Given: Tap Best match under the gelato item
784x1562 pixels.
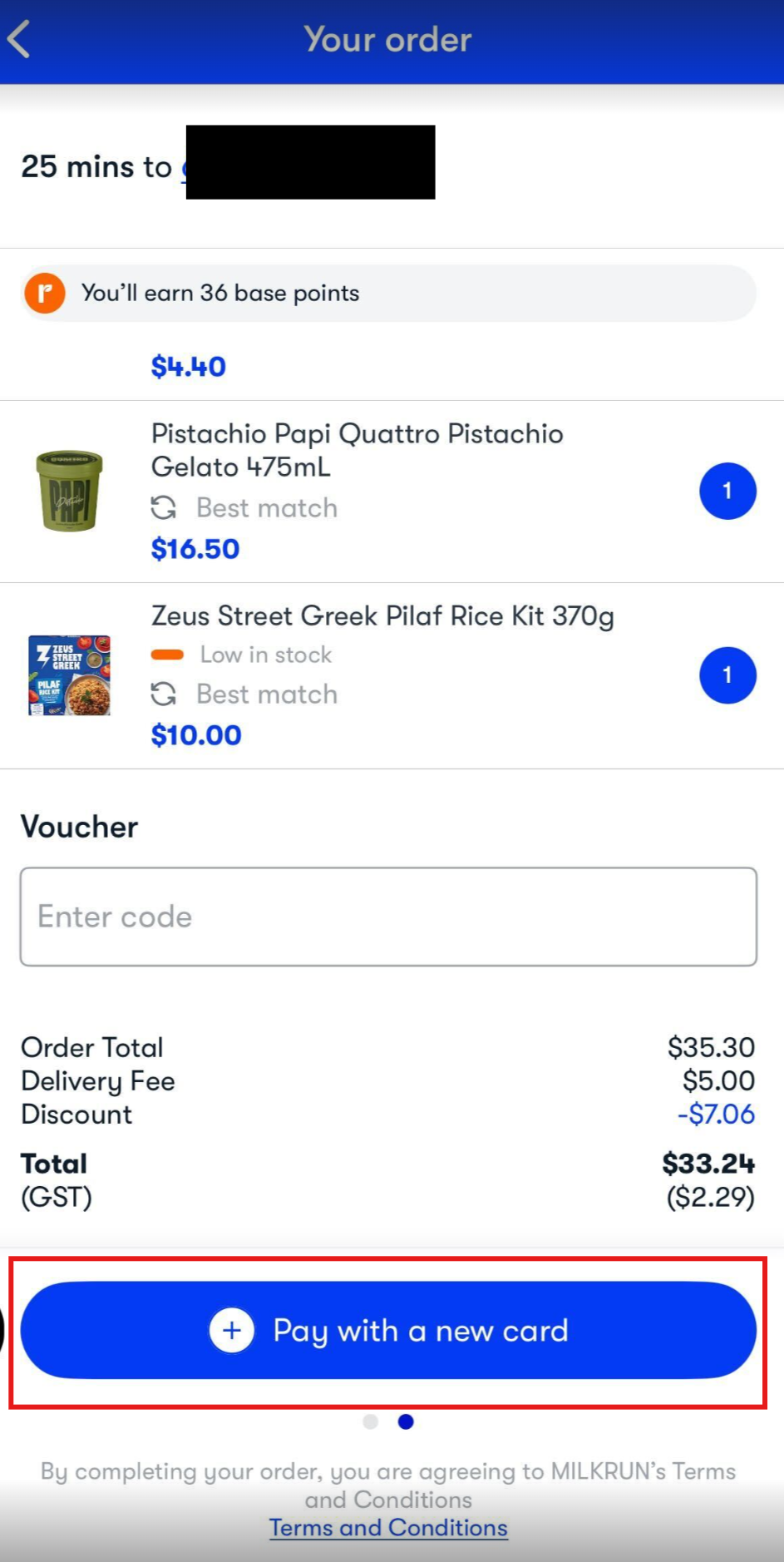Looking at the screenshot, I should (267, 507).
